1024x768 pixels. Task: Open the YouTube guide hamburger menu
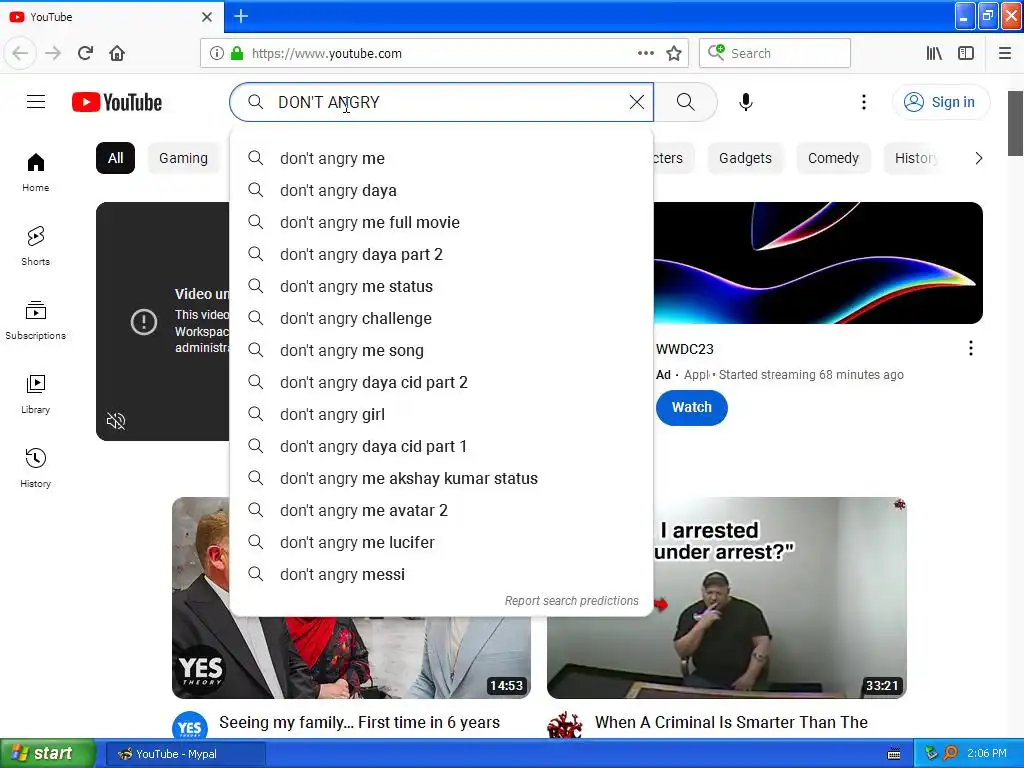[x=36, y=102]
